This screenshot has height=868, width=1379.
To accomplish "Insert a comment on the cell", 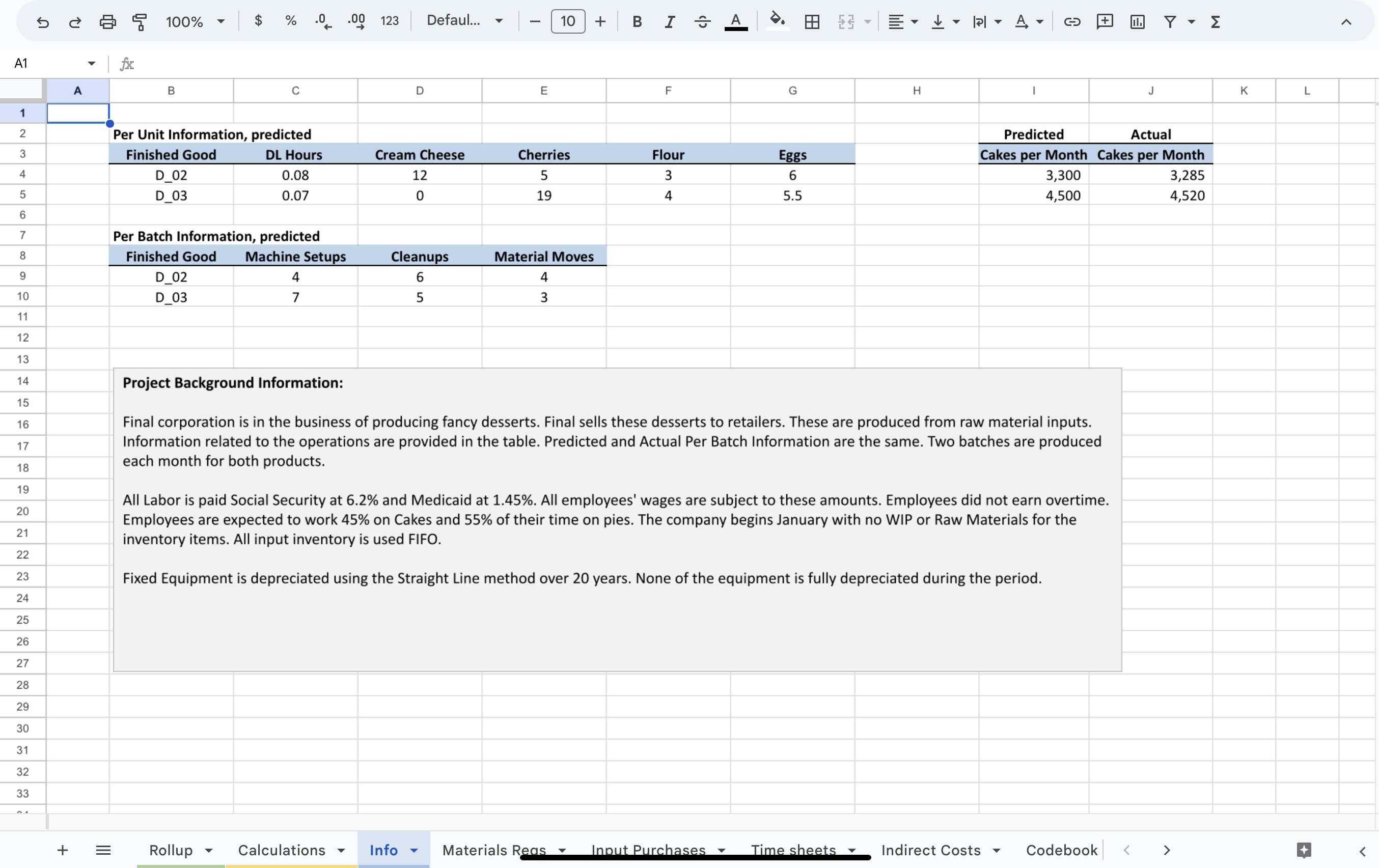I will [x=1105, y=22].
